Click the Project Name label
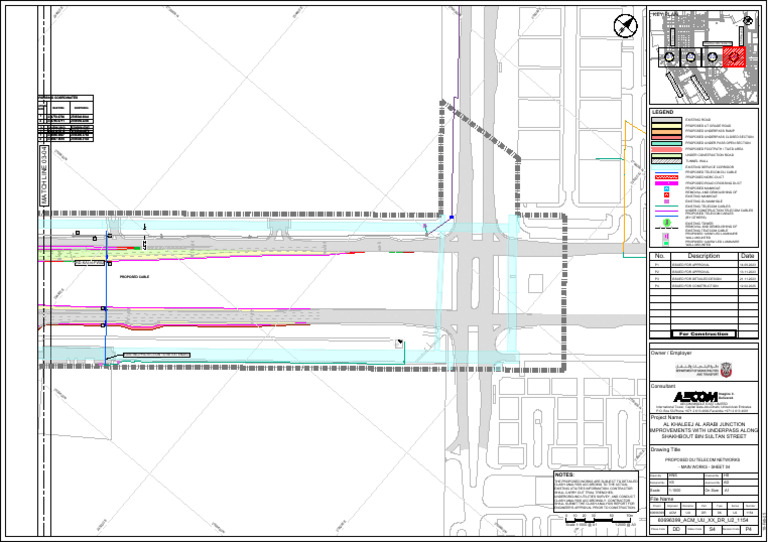This screenshot has height=542, width=768. coord(666,417)
